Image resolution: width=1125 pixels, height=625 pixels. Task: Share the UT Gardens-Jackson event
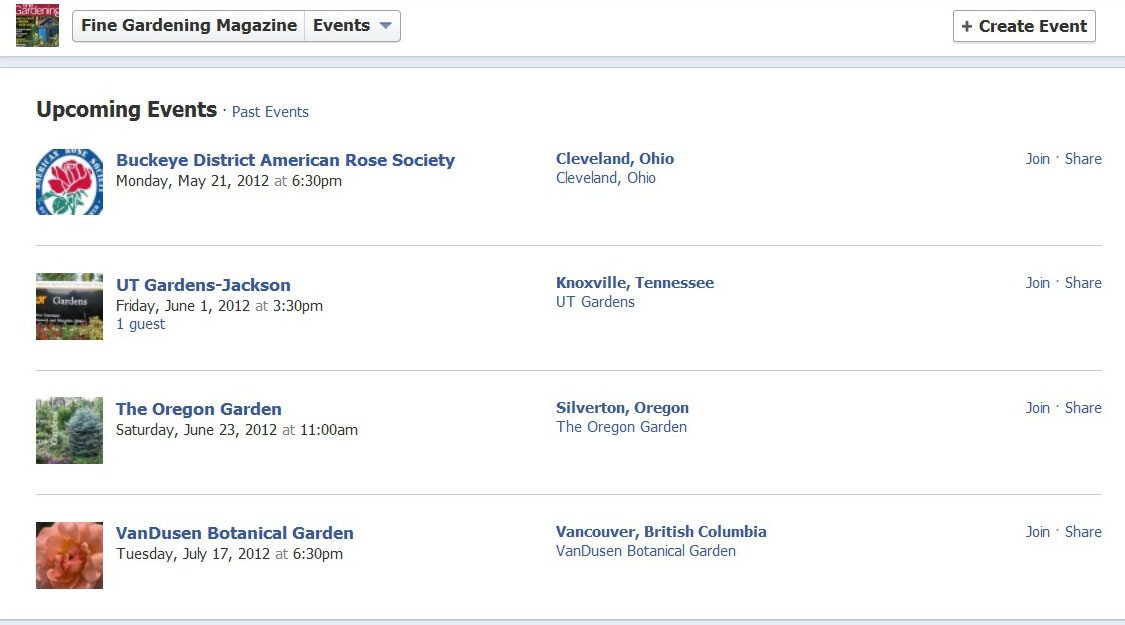tap(1083, 283)
